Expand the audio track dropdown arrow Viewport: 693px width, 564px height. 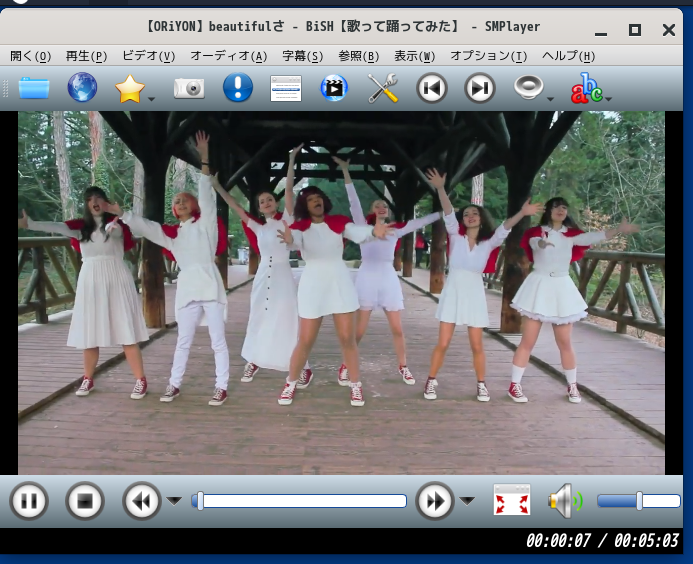click(550, 99)
